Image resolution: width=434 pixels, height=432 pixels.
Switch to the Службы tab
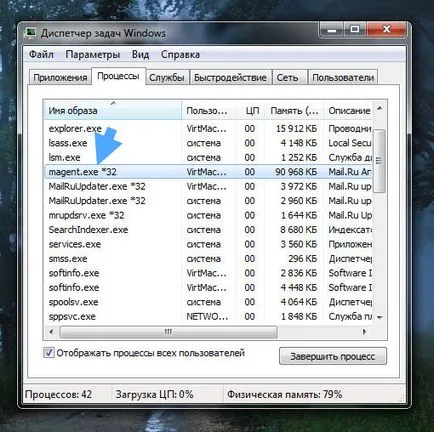tap(167, 78)
